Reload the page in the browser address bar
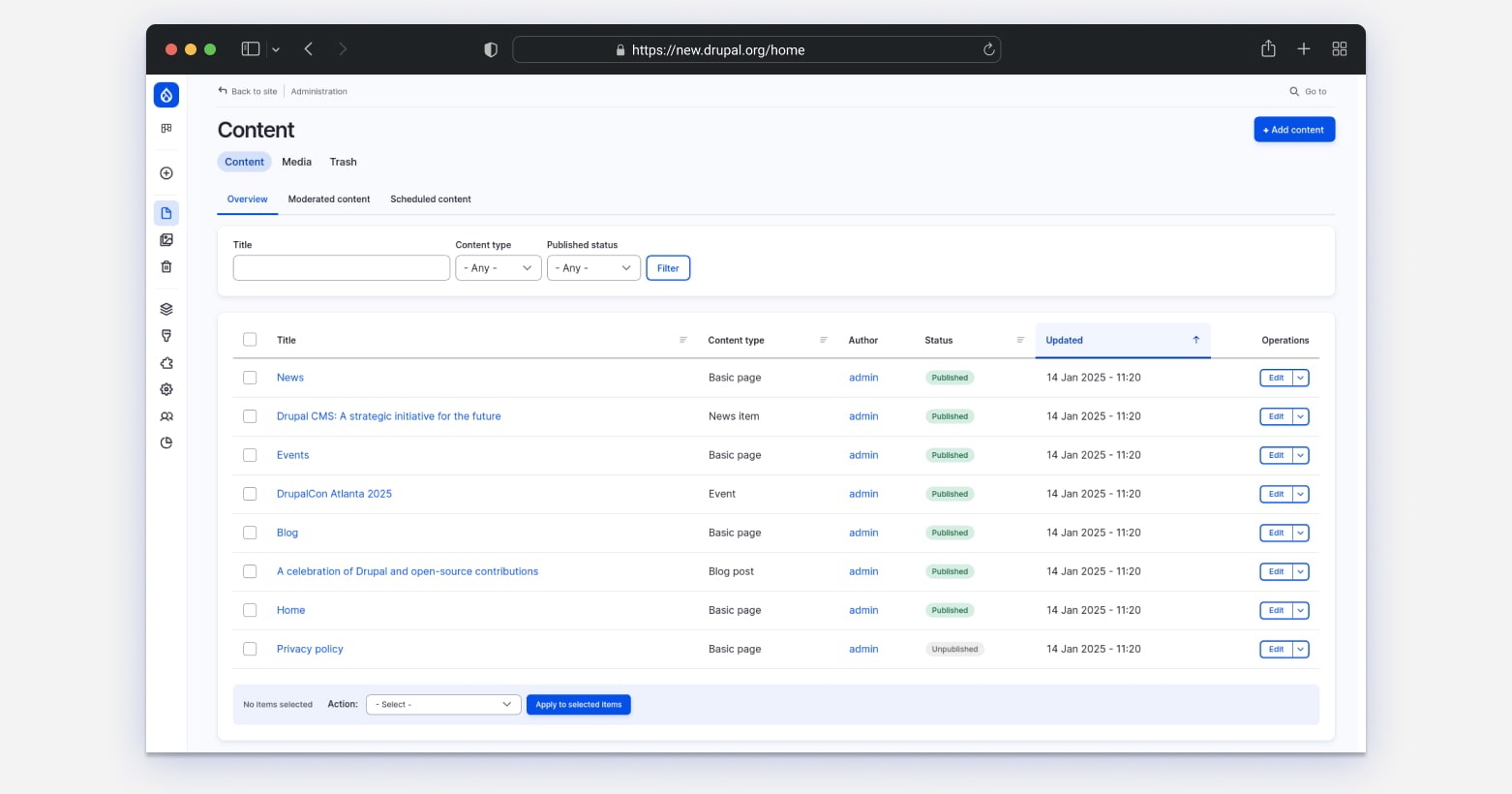Screen dimensions: 1512x794 tap(988, 49)
